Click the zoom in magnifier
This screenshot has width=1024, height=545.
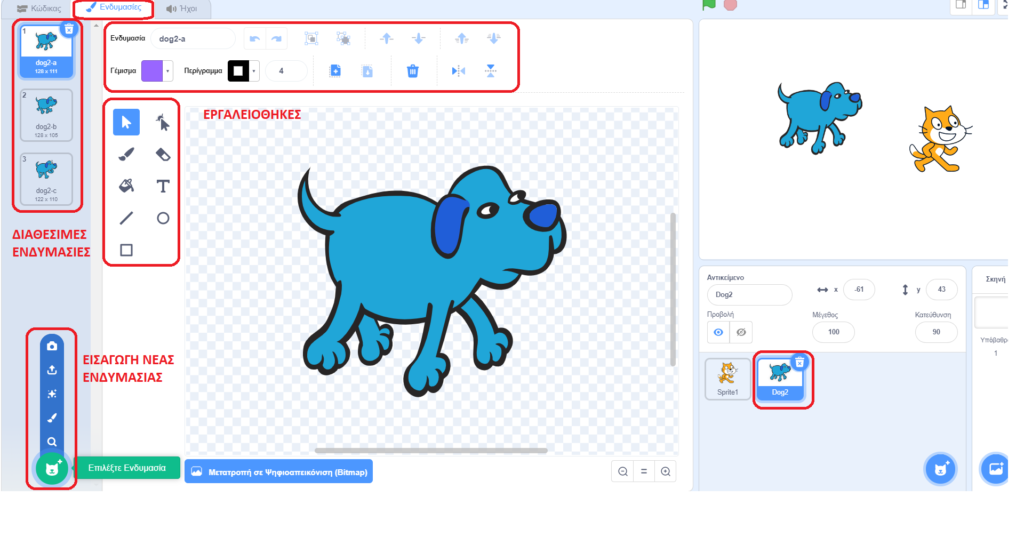(x=665, y=472)
